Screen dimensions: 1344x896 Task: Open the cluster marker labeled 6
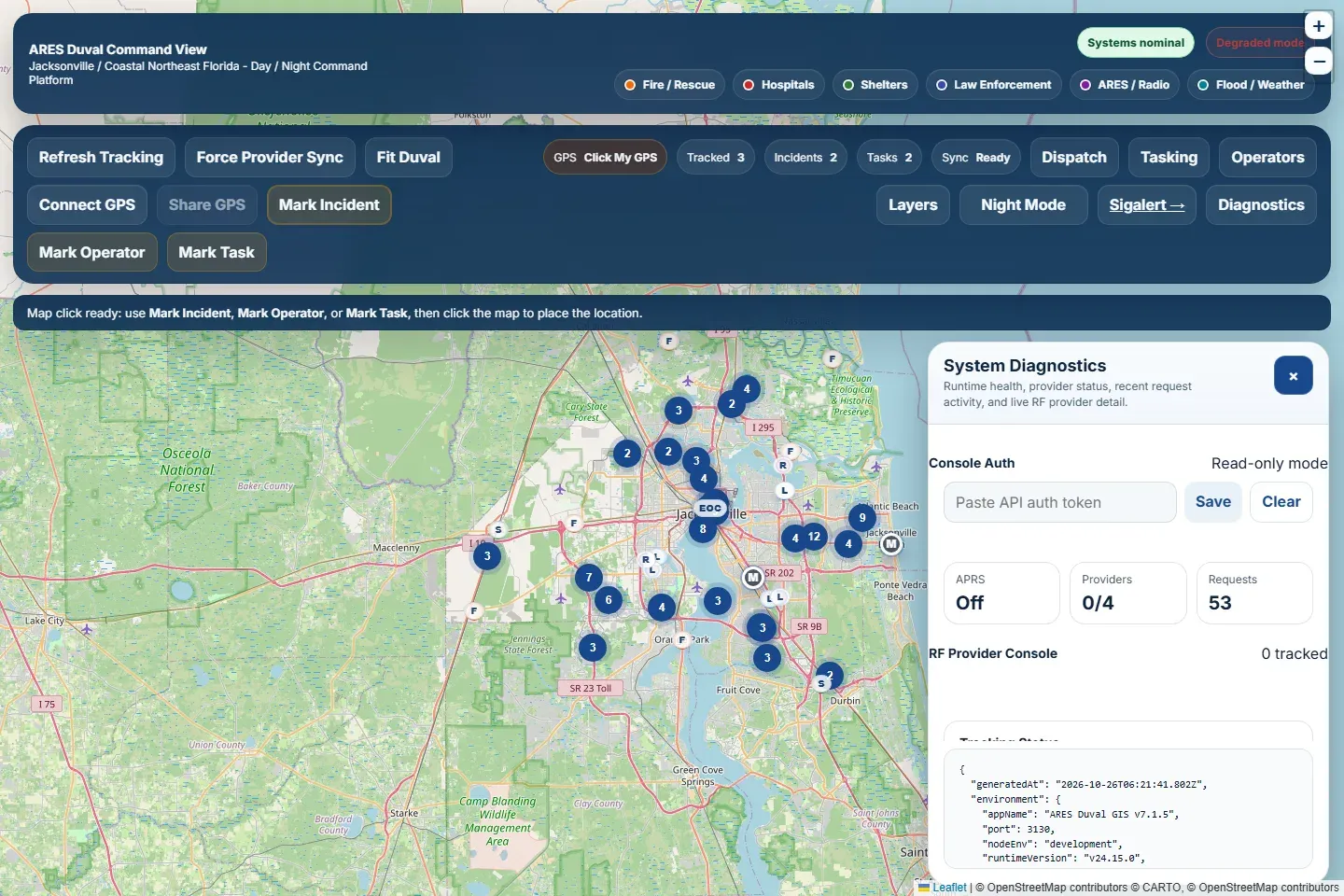[x=608, y=600]
